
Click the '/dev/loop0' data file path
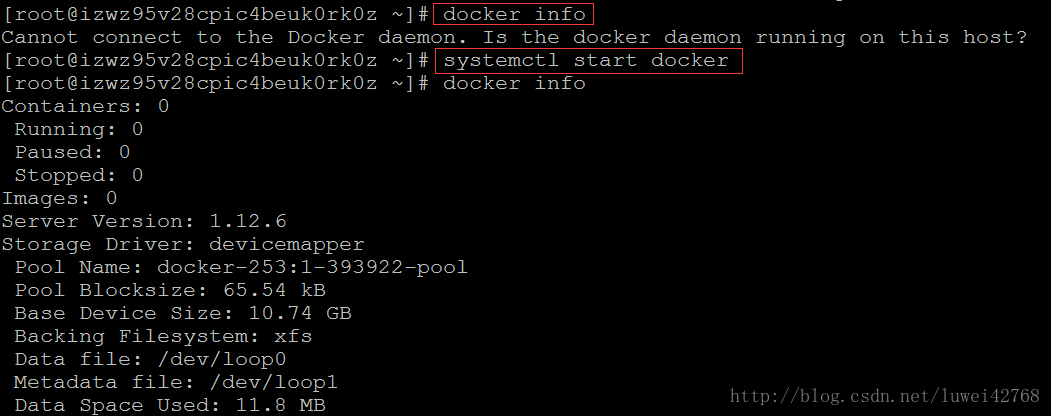click(x=221, y=359)
